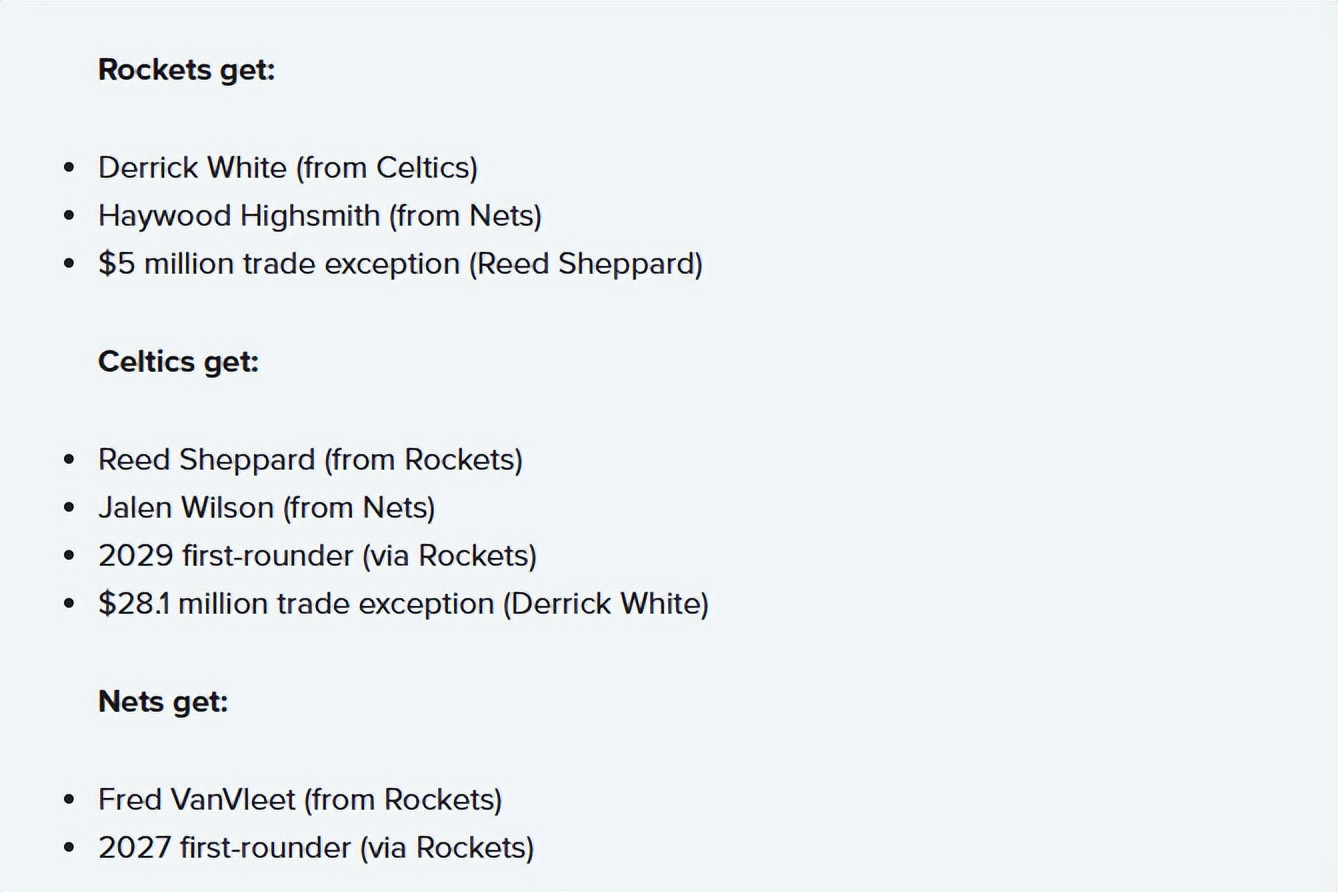The image size is (1338, 892).
Task: Click the bullet before Reed Sheppard (from Rockets)
Action: coord(69,460)
